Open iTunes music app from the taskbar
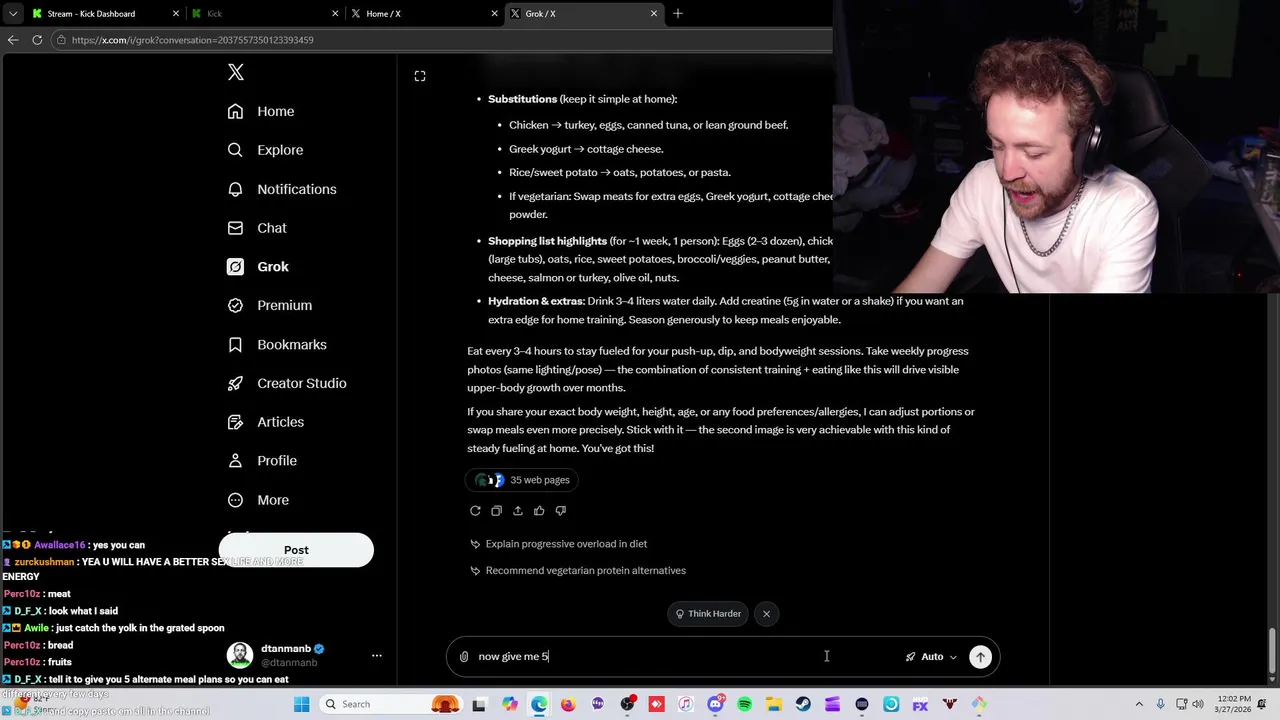 coord(685,704)
